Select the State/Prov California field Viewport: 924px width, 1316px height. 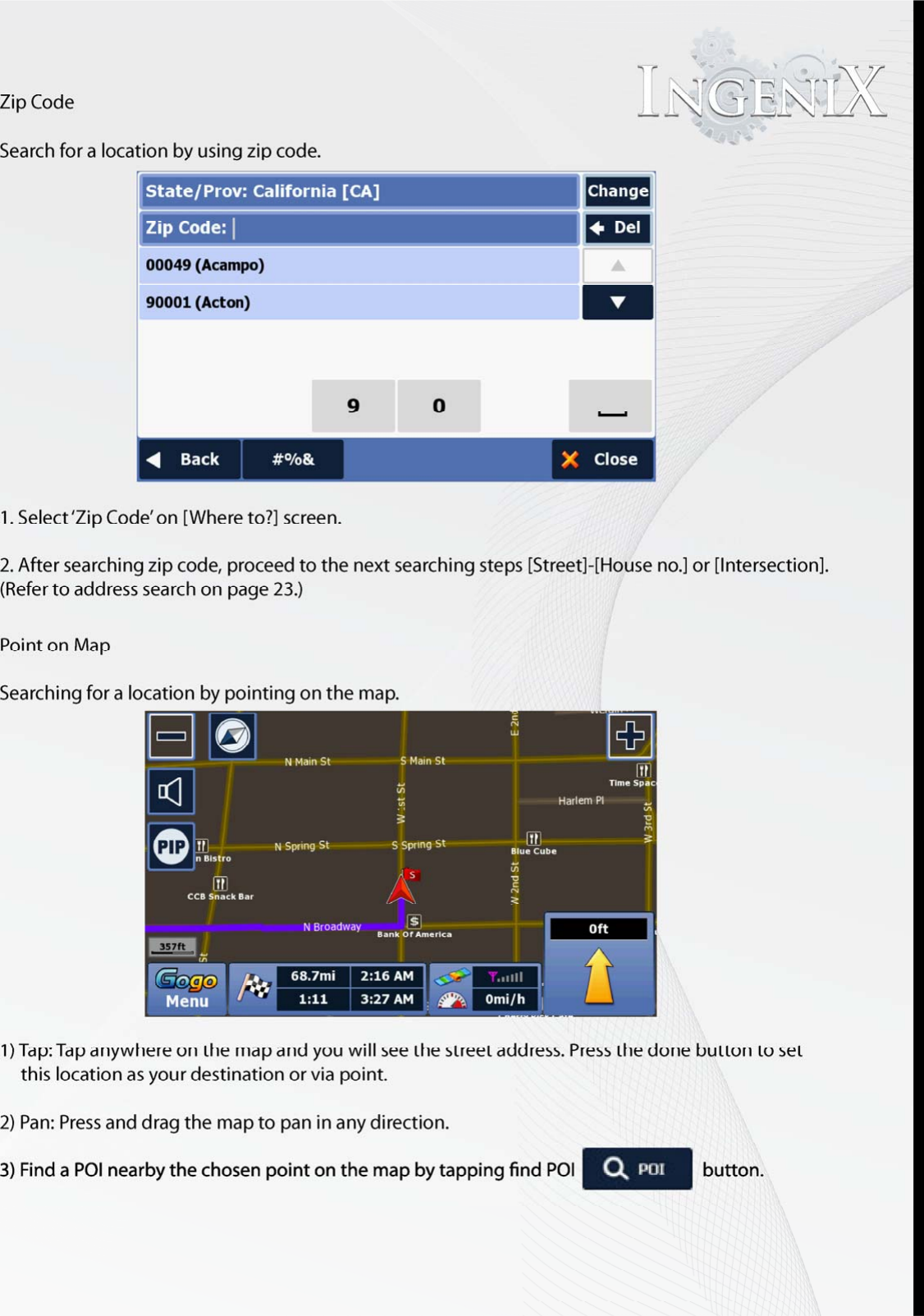(359, 191)
